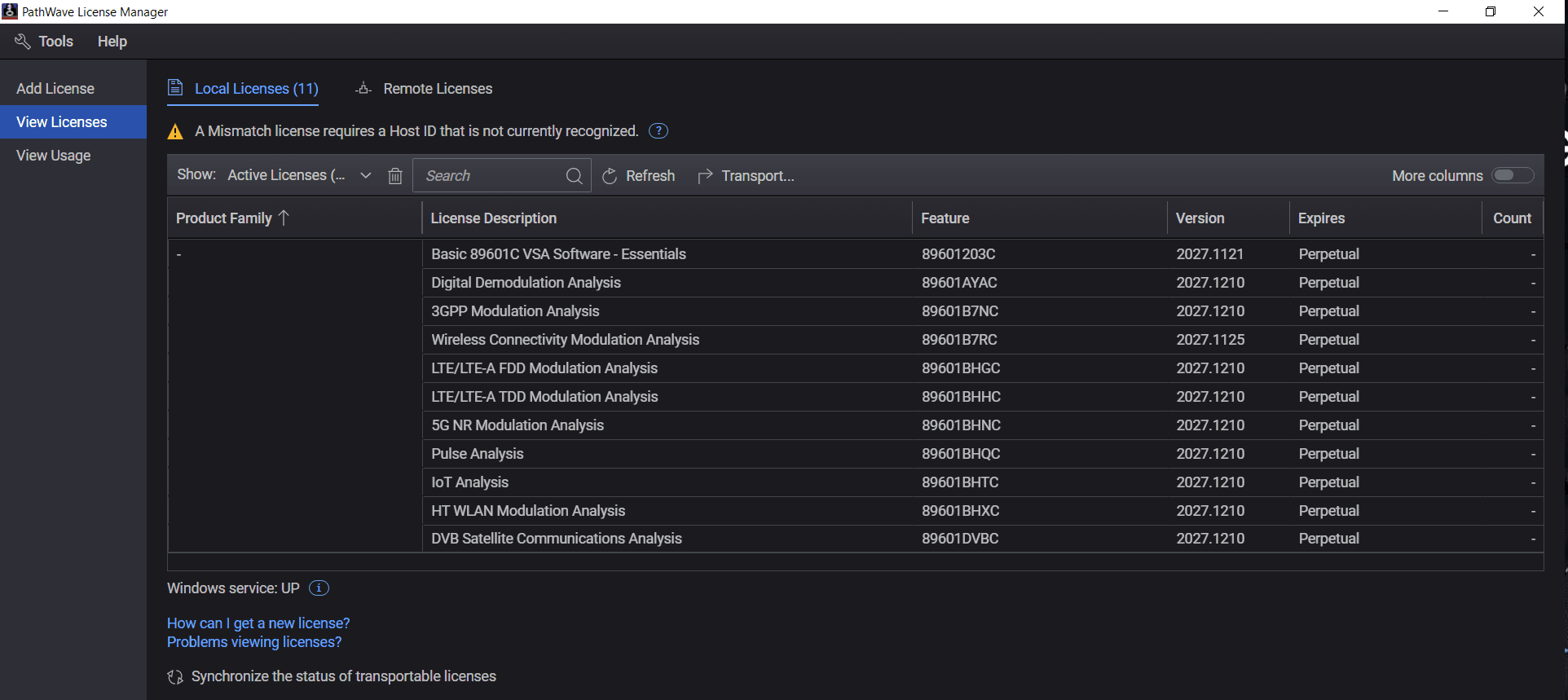Open the Transport licenses option
1568x700 pixels.
click(x=747, y=176)
